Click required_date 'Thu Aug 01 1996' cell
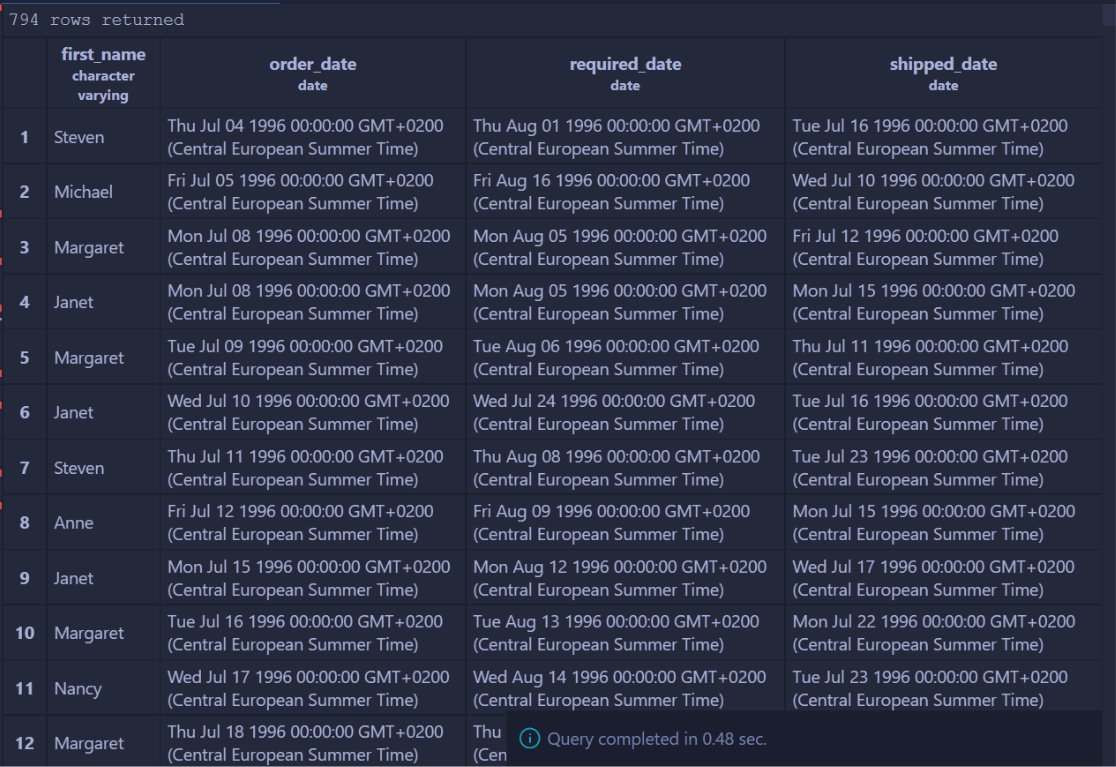 pos(625,137)
